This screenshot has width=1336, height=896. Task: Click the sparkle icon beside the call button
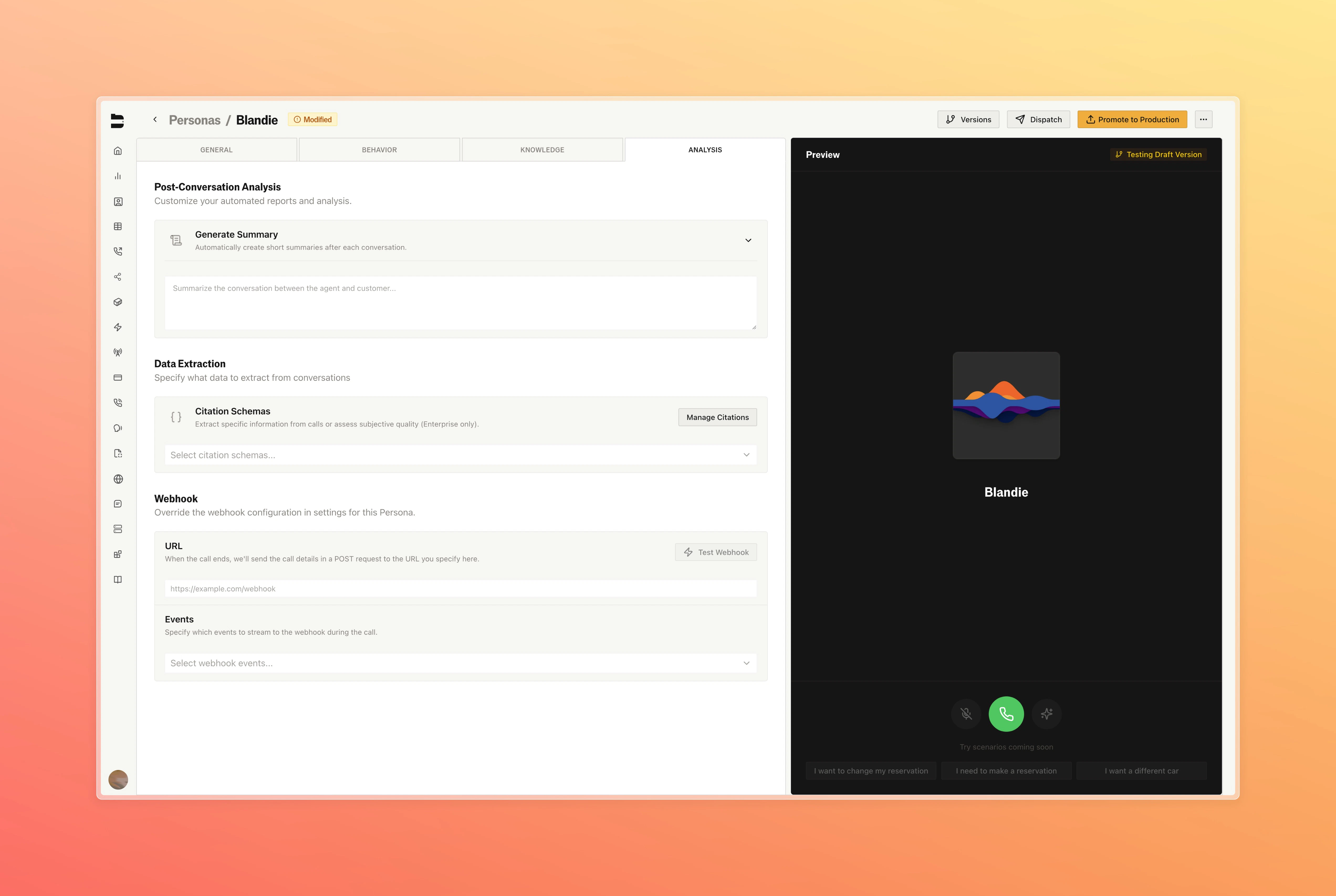1046,714
